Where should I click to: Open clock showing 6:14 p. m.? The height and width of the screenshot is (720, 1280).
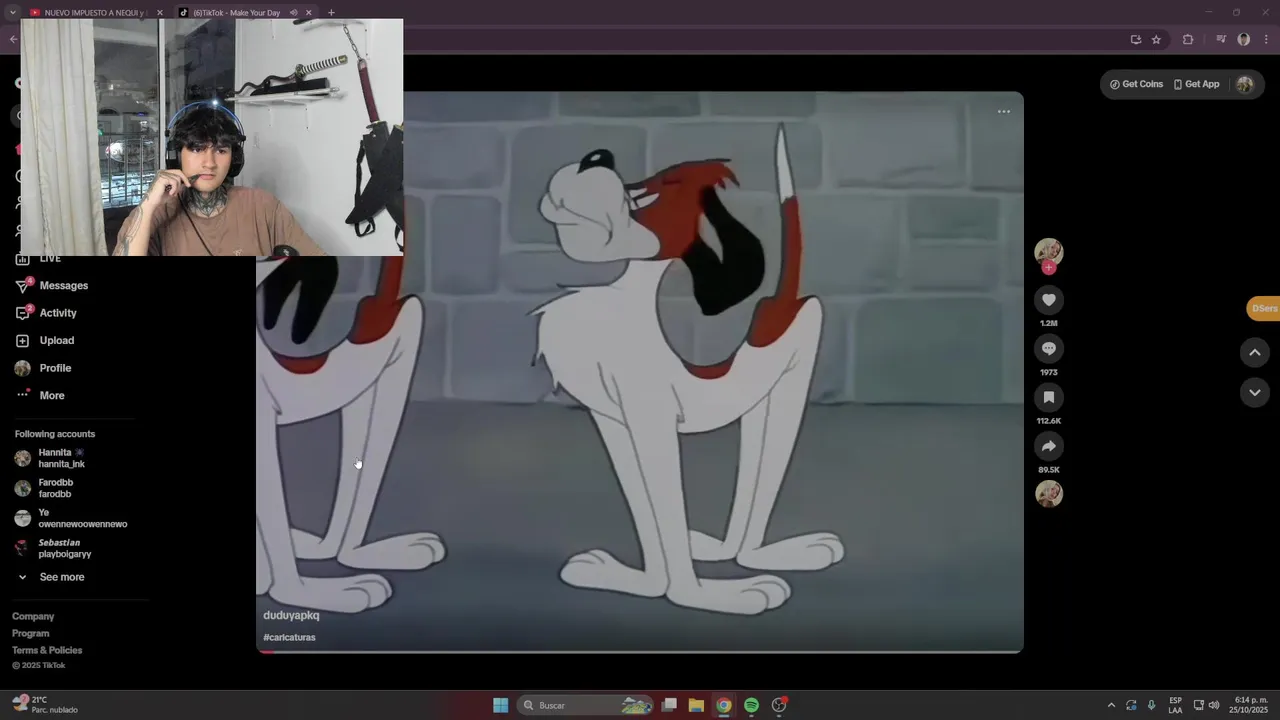(x=1250, y=705)
